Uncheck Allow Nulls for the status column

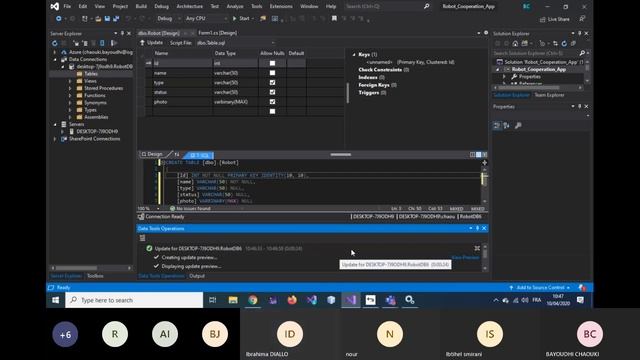coord(272,92)
